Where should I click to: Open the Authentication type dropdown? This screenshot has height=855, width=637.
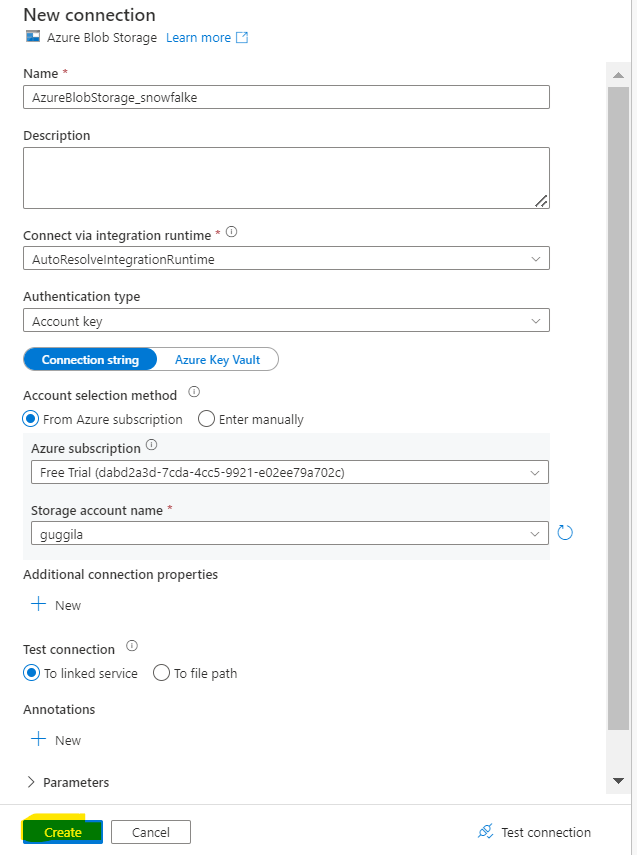[286, 321]
